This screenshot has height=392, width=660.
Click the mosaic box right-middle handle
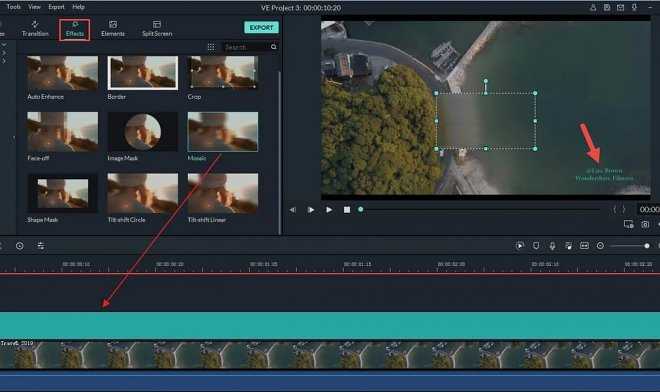[x=535, y=121]
